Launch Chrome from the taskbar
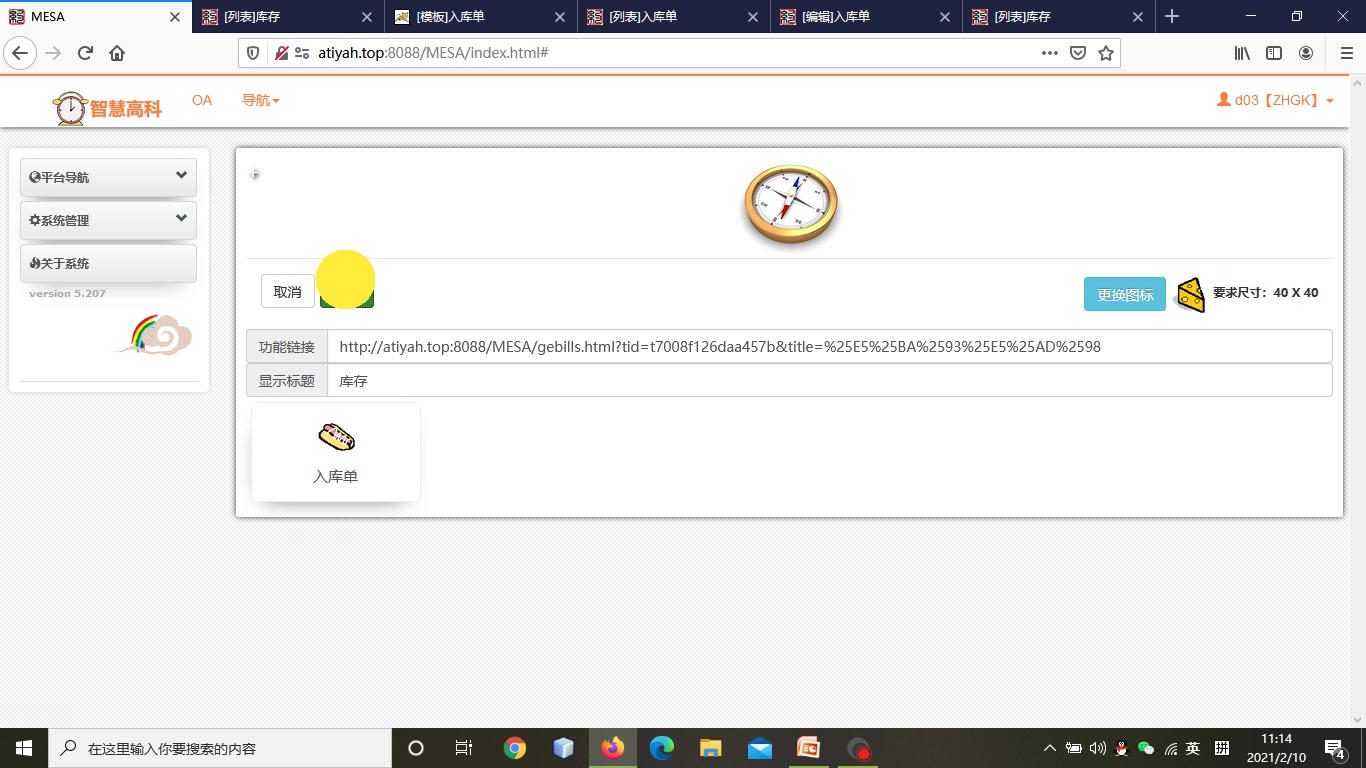The image size is (1366, 768). [x=515, y=748]
